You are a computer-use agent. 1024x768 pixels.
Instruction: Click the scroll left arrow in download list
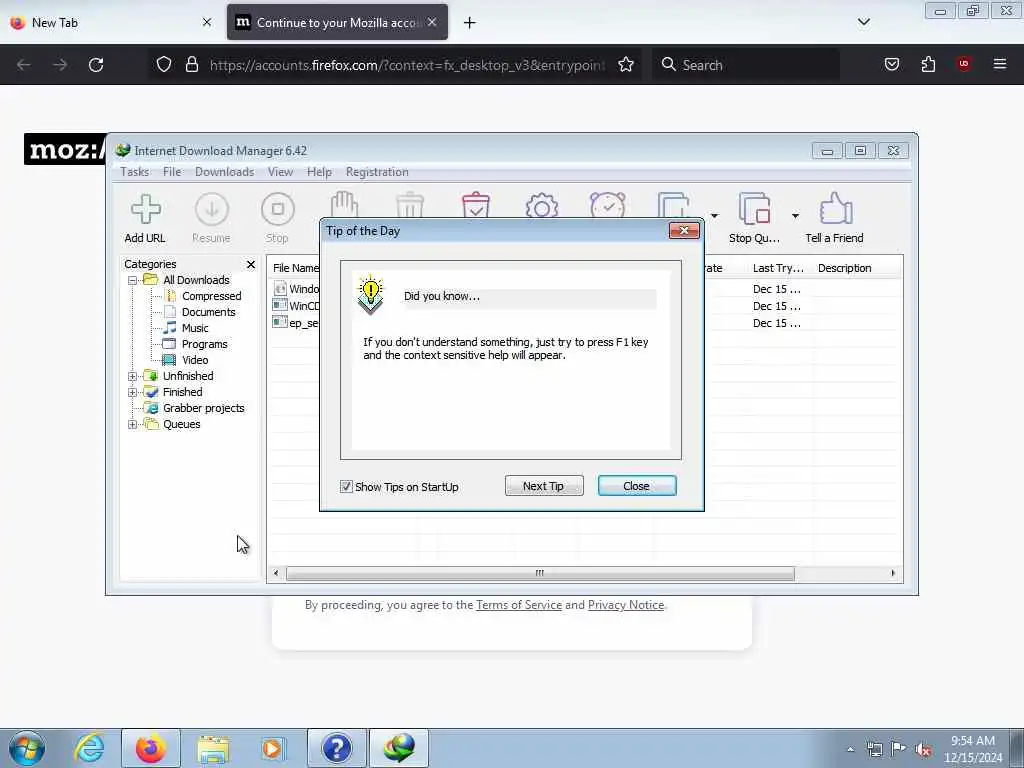pos(276,573)
